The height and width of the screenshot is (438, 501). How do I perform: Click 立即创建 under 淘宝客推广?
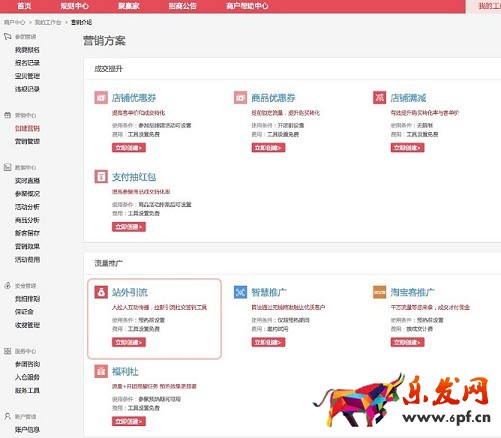pyautogui.click(x=407, y=342)
